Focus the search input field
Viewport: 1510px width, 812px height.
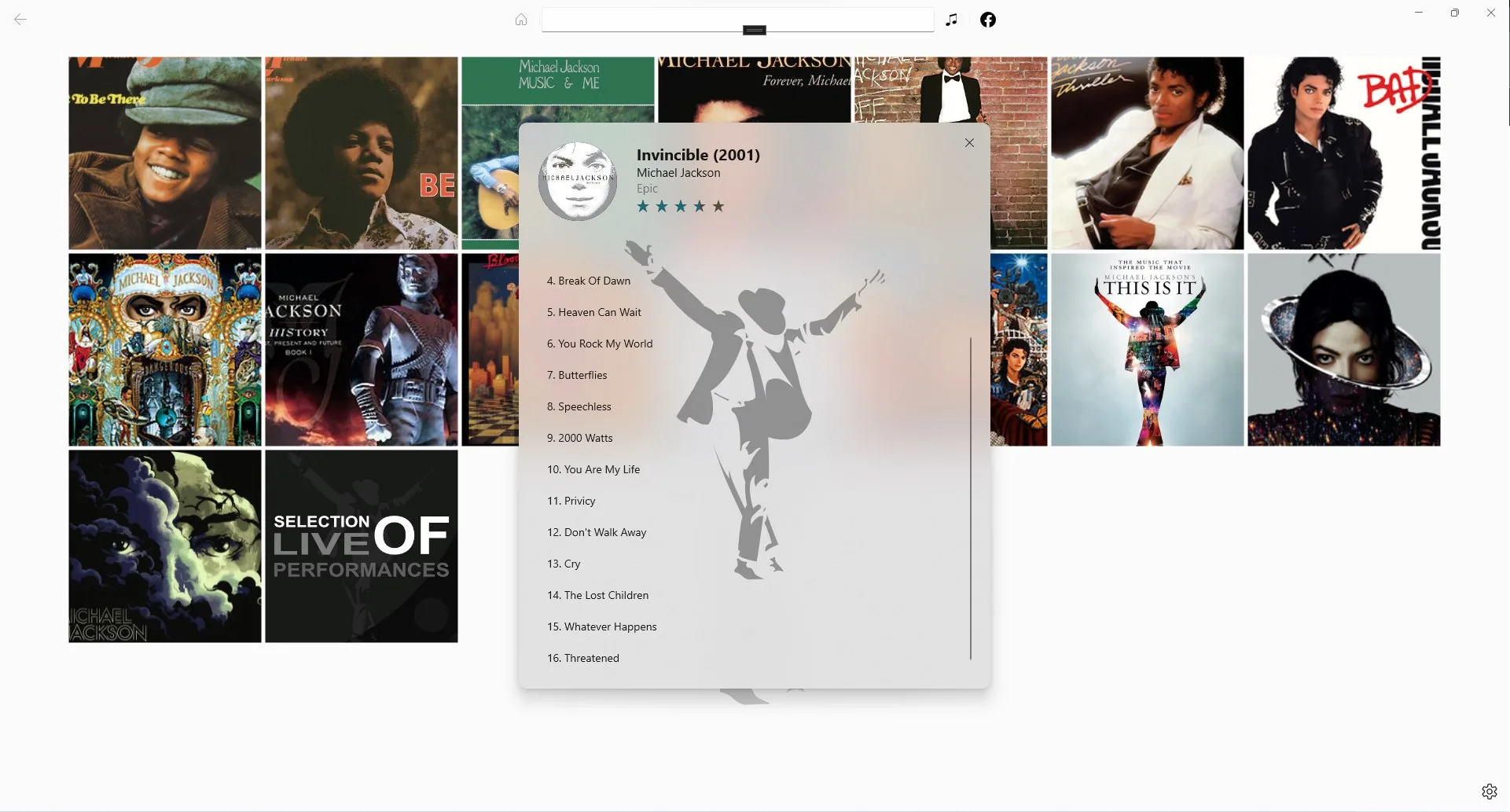(737, 20)
